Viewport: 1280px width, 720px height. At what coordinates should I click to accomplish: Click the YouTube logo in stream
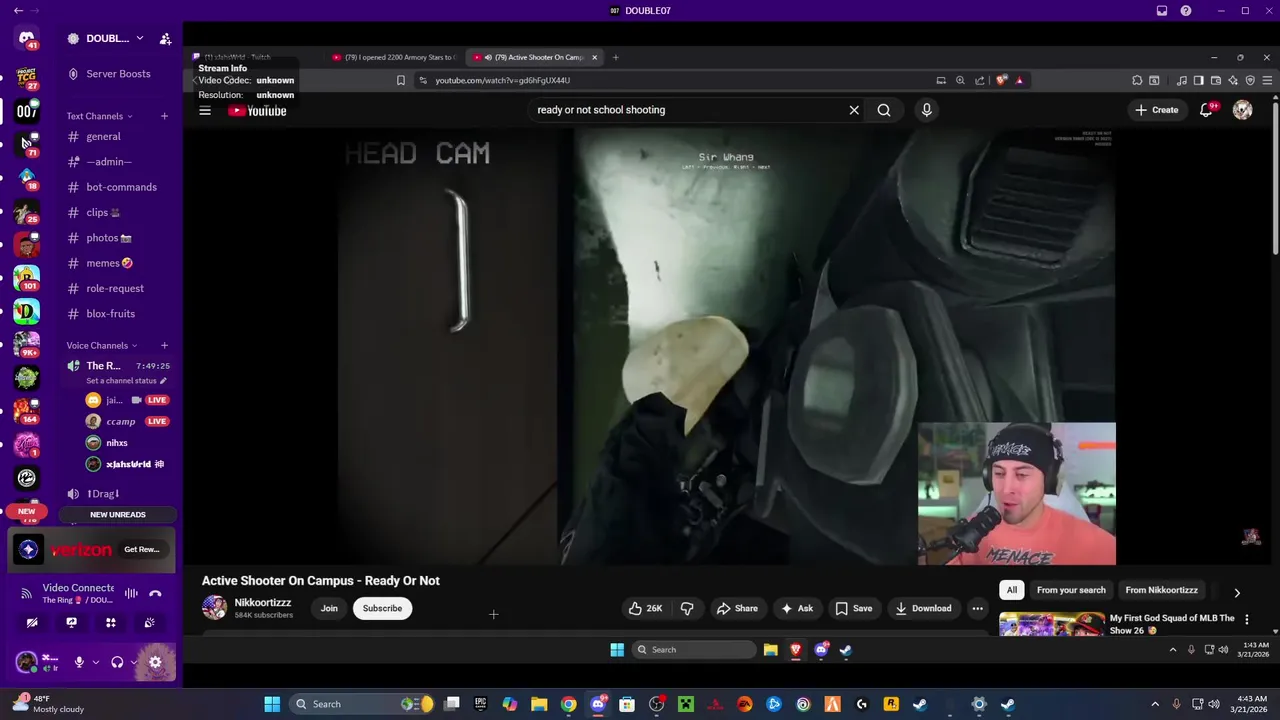coord(257,111)
